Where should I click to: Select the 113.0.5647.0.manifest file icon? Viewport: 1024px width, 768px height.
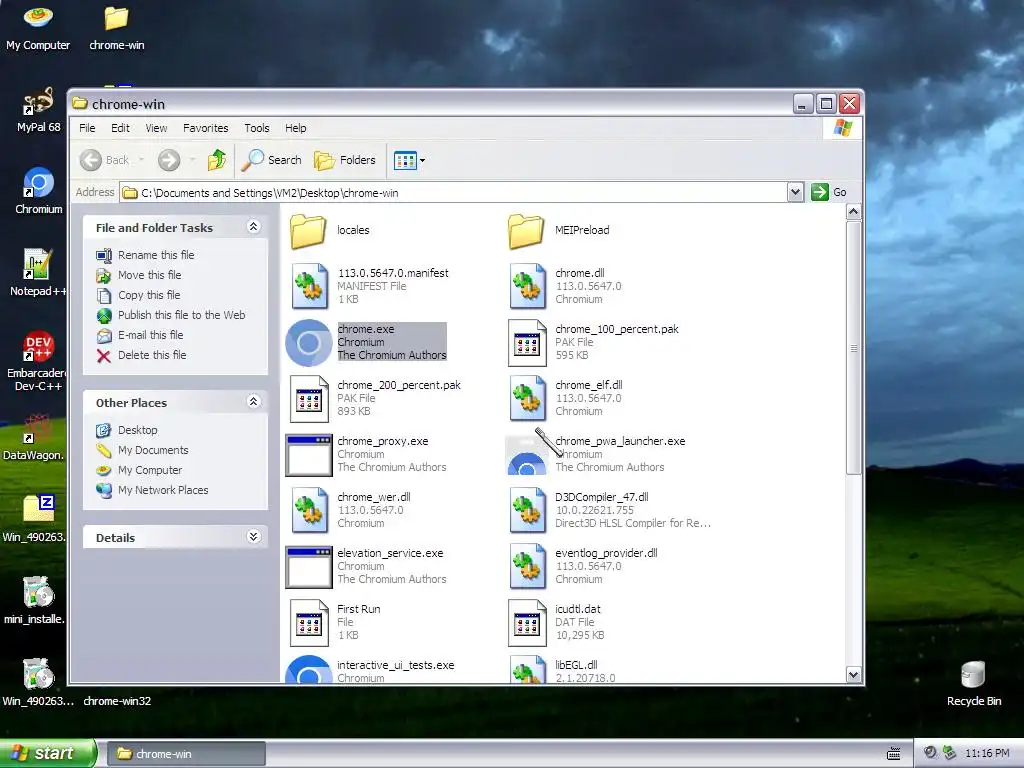point(309,286)
